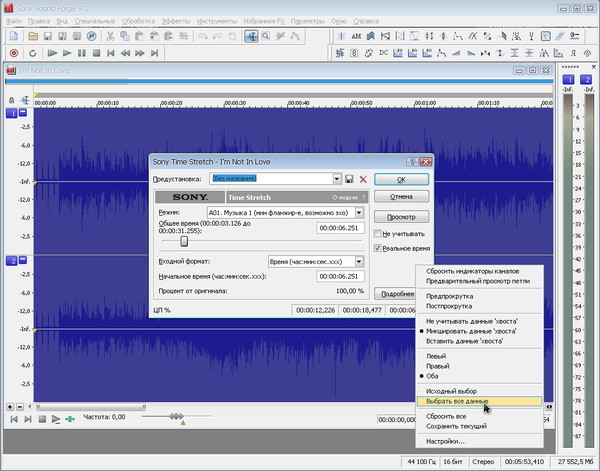Click the playback rate slider
Screen dimensions: 600x471
click(x=176, y=416)
